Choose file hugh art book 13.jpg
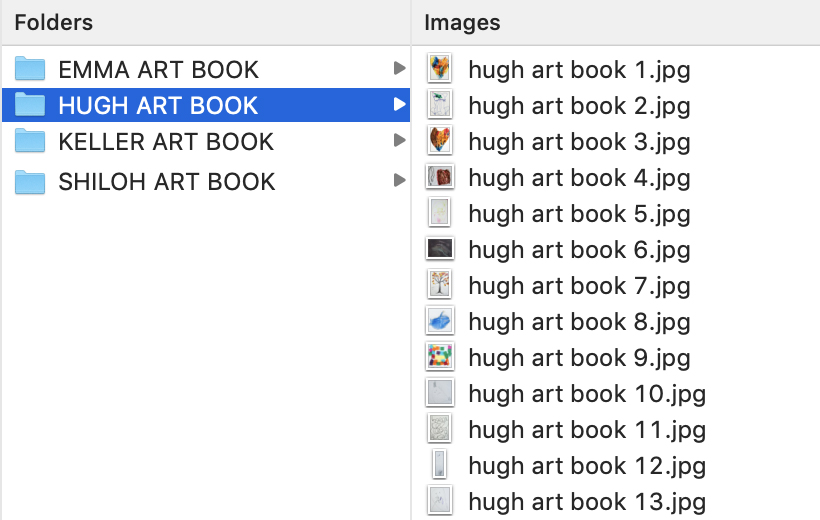820x520 pixels. tap(587, 502)
